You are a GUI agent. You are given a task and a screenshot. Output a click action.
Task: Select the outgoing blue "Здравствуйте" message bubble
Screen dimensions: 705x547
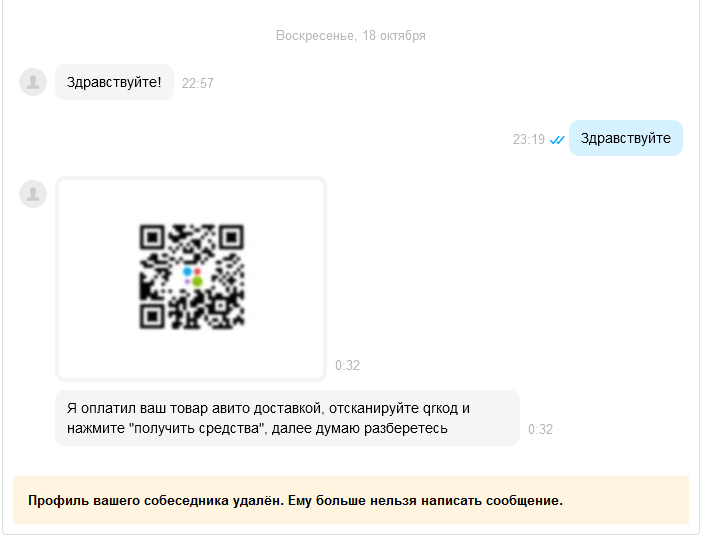(625, 139)
